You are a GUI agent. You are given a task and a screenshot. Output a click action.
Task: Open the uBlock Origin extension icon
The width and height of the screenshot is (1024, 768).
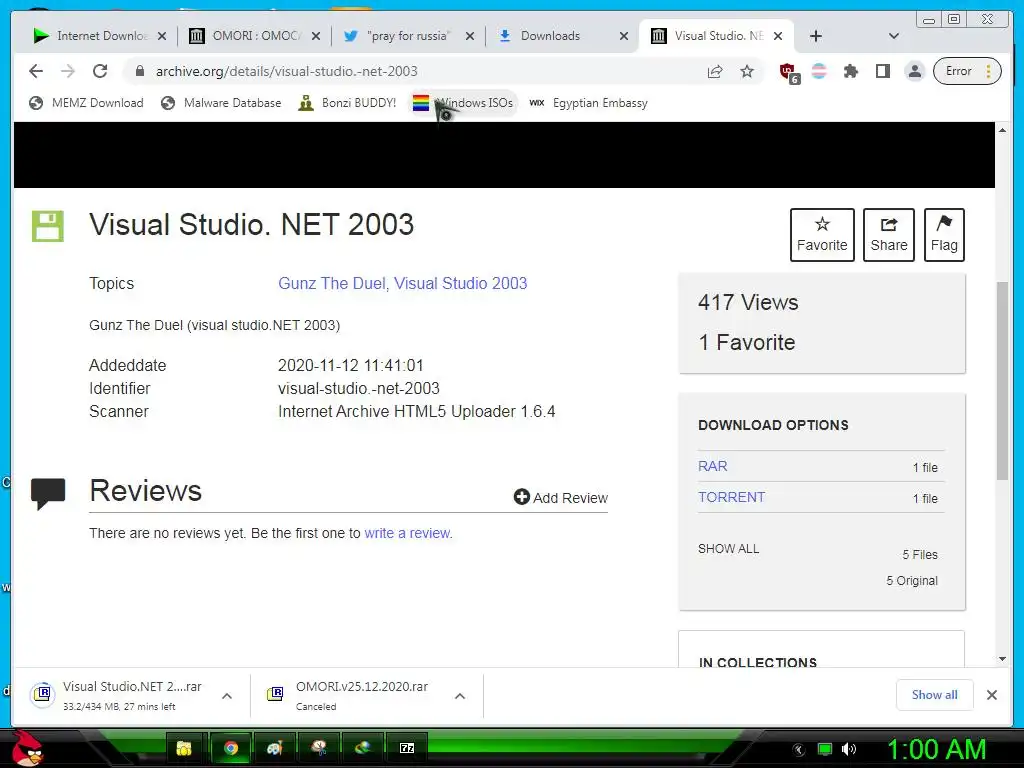pyautogui.click(x=788, y=72)
